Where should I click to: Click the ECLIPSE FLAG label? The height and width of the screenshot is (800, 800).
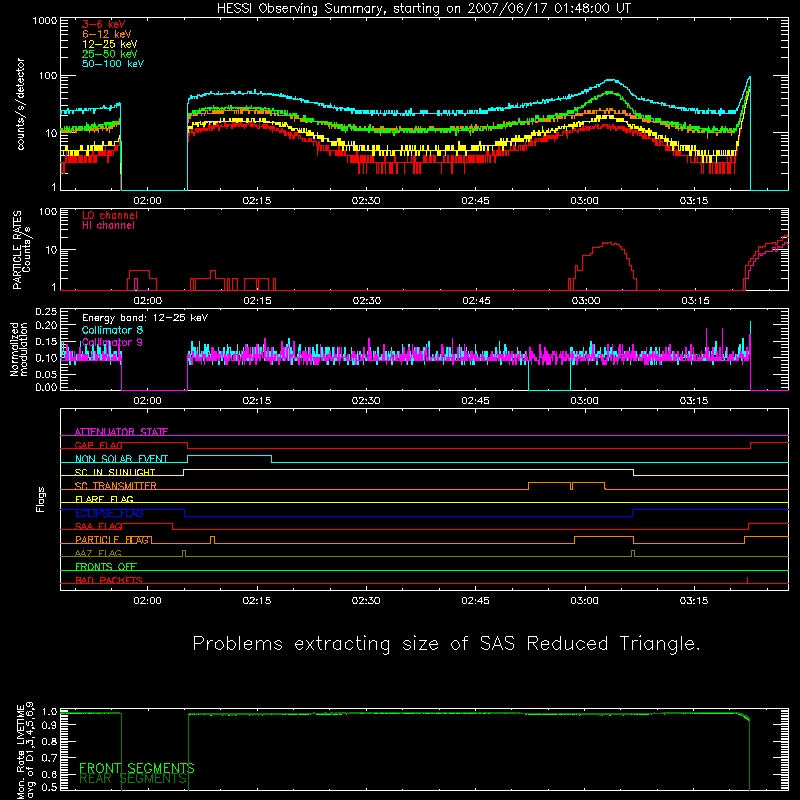click(109, 513)
